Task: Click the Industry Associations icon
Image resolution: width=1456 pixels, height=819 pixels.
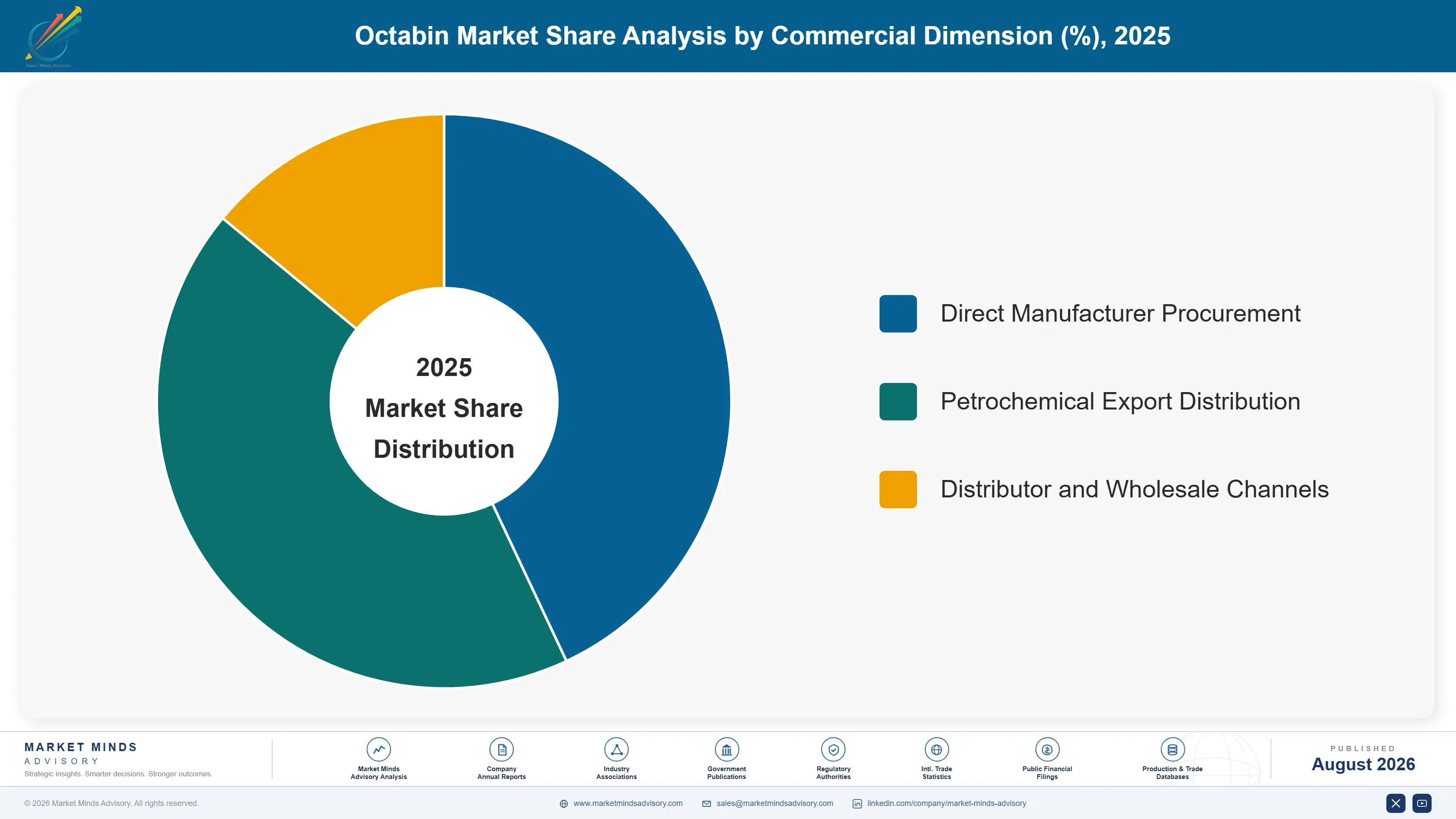Action: point(616,749)
